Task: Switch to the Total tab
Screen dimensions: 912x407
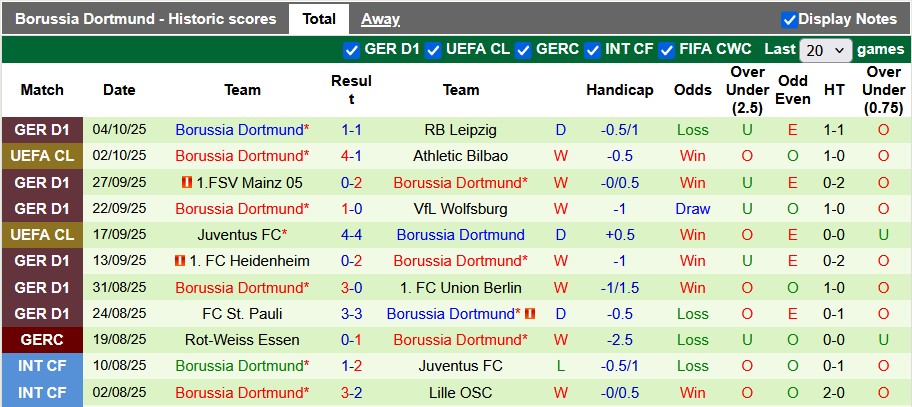Action: (319, 19)
